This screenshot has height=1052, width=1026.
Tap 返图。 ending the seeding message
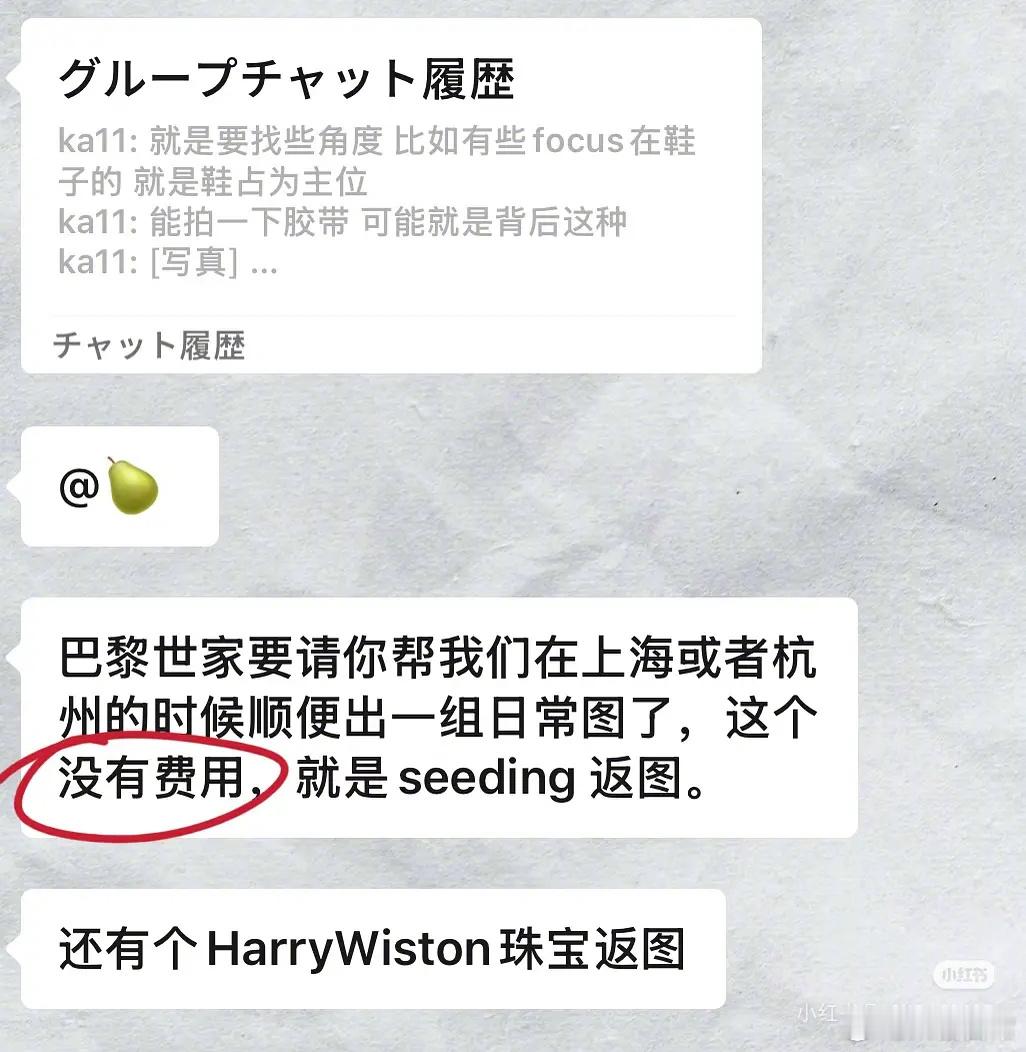(x=647, y=778)
